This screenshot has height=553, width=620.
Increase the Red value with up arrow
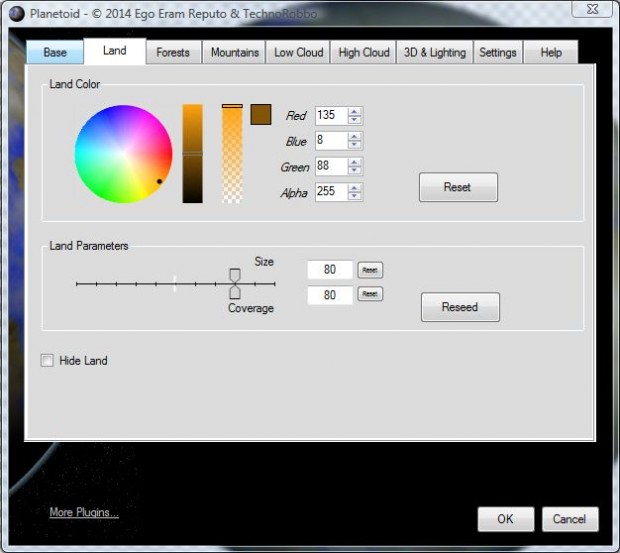tap(355, 111)
